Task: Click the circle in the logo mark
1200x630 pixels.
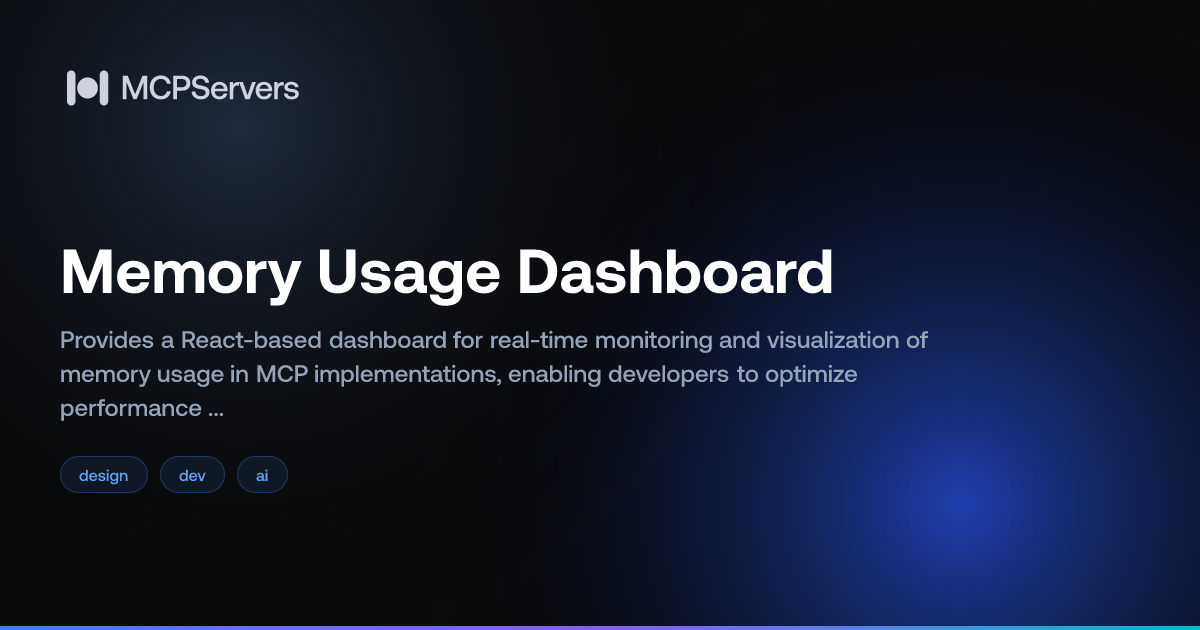Action: click(x=88, y=88)
